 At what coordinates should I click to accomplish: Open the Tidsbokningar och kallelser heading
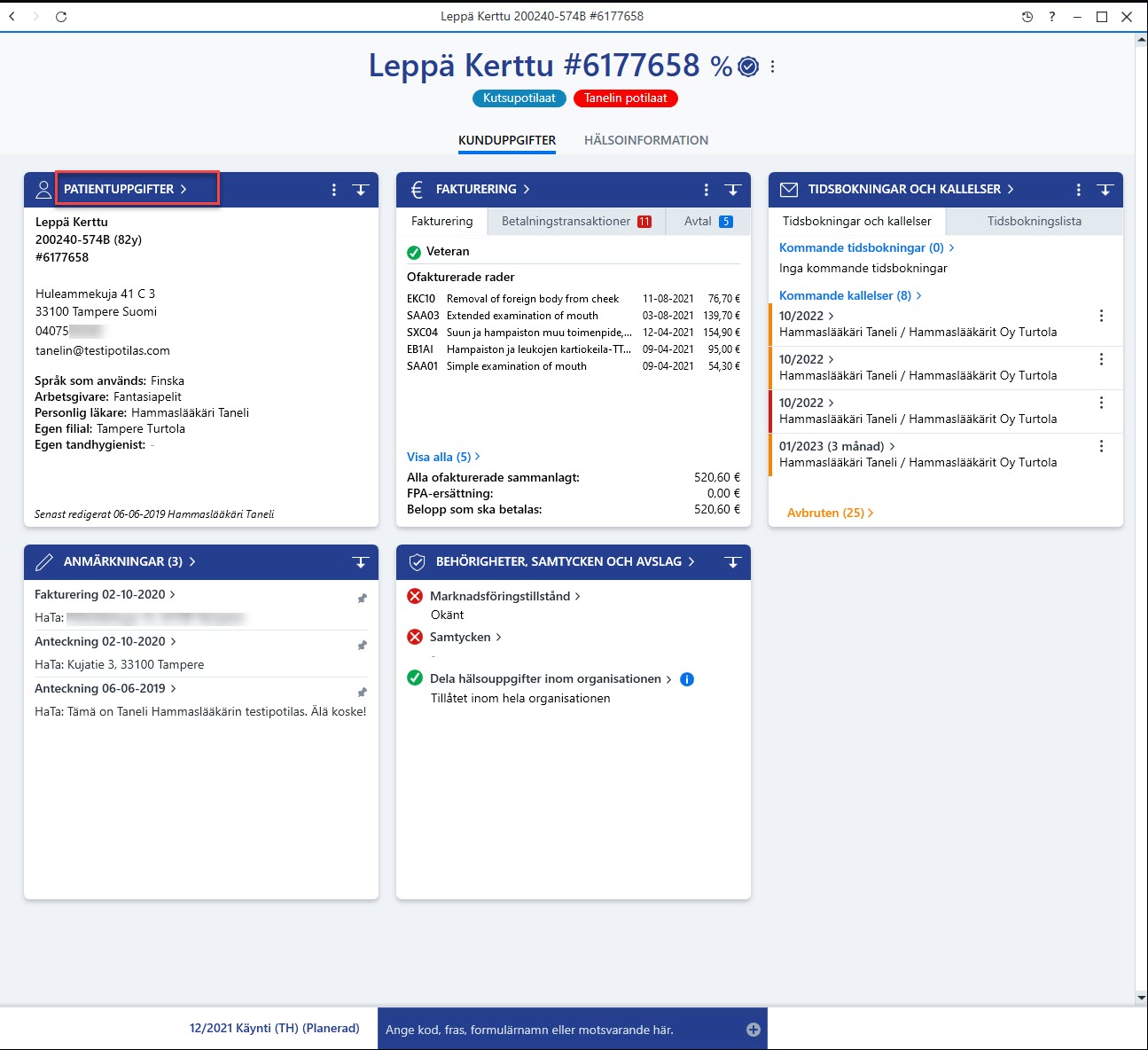click(x=910, y=189)
